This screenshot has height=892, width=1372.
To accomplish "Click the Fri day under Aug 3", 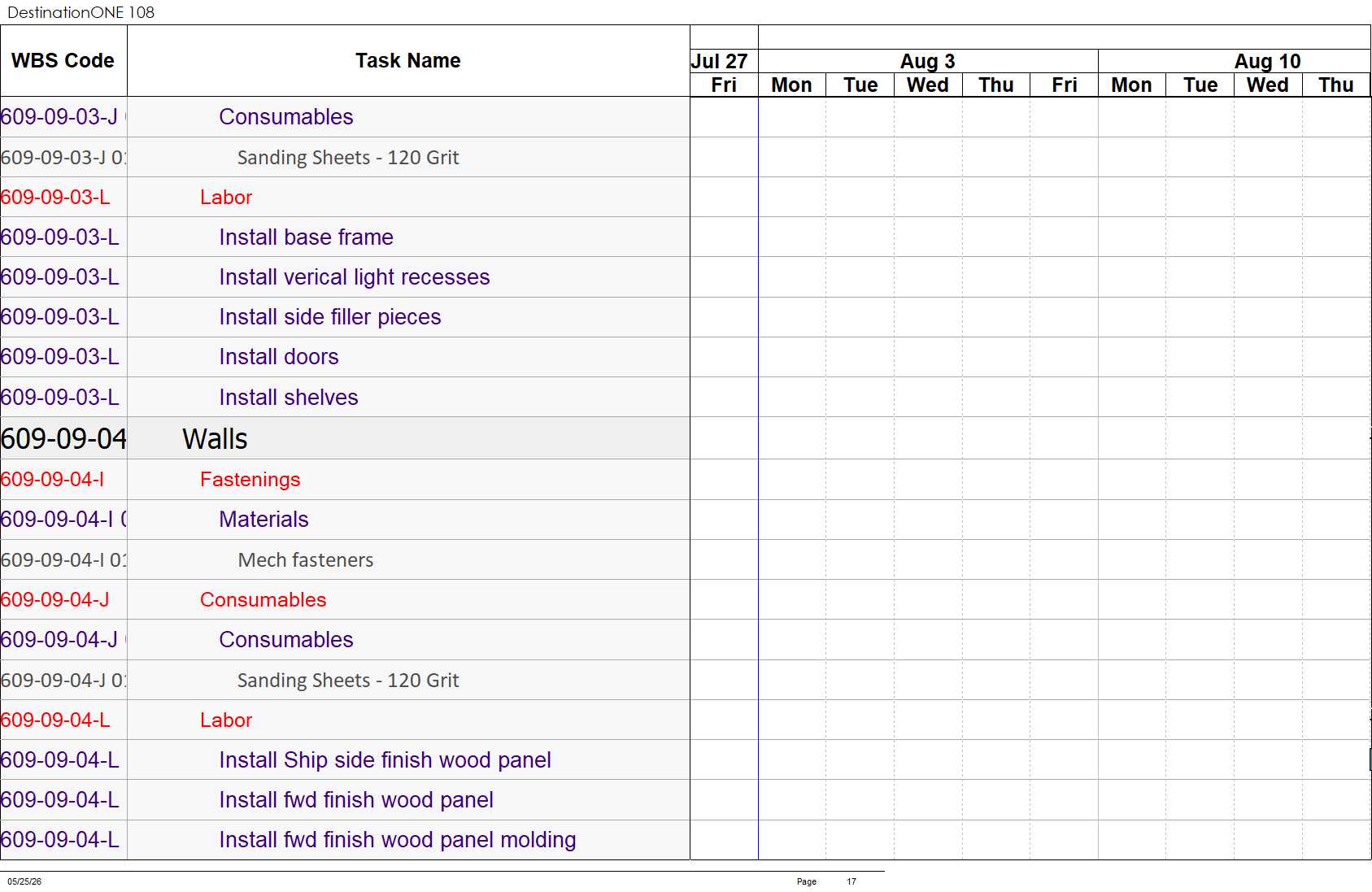I will pyautogui.click(x=1064, y=85).
